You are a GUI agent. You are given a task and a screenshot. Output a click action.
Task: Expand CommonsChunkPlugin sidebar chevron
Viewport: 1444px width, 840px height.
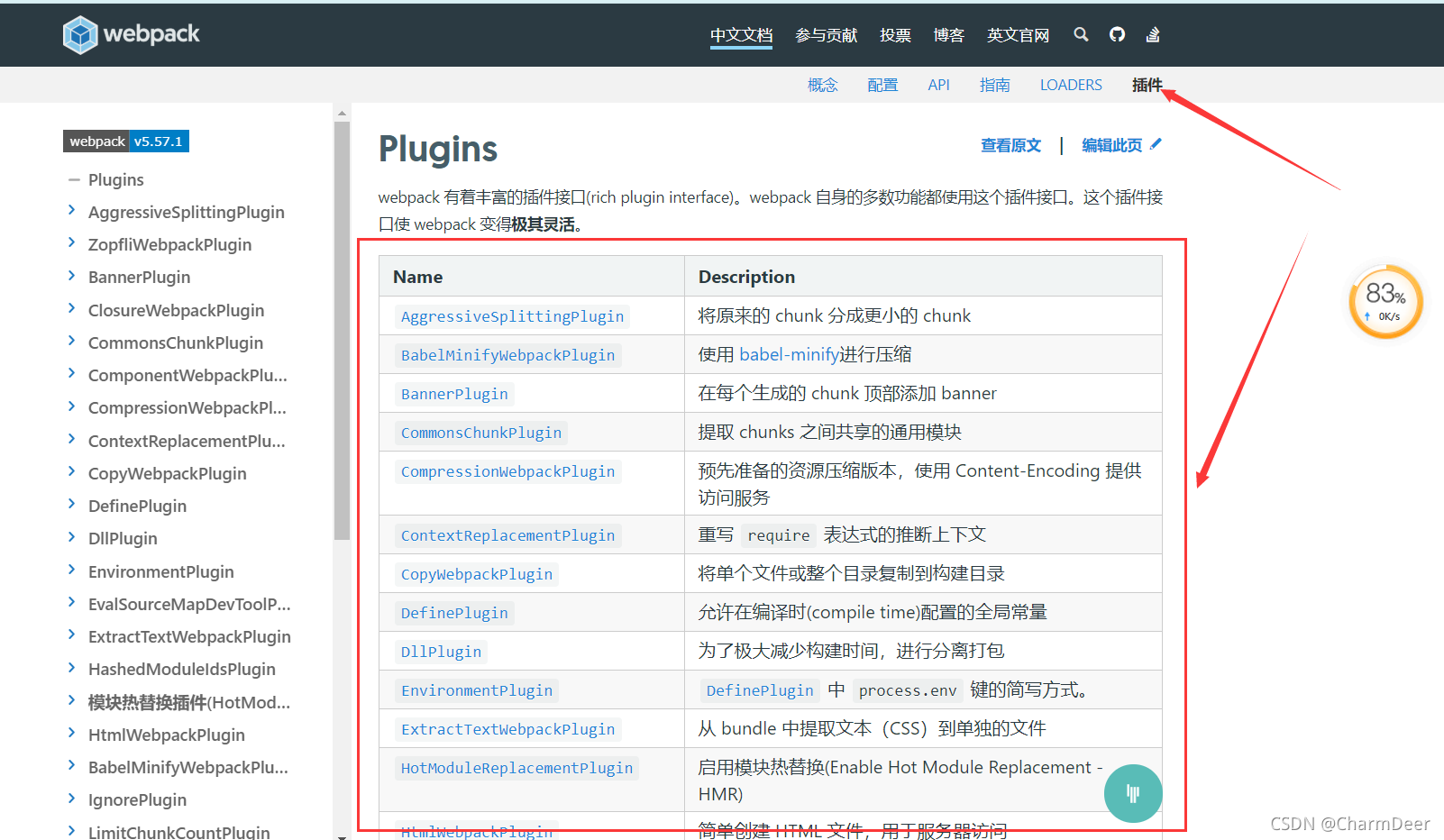coord(72,341)
